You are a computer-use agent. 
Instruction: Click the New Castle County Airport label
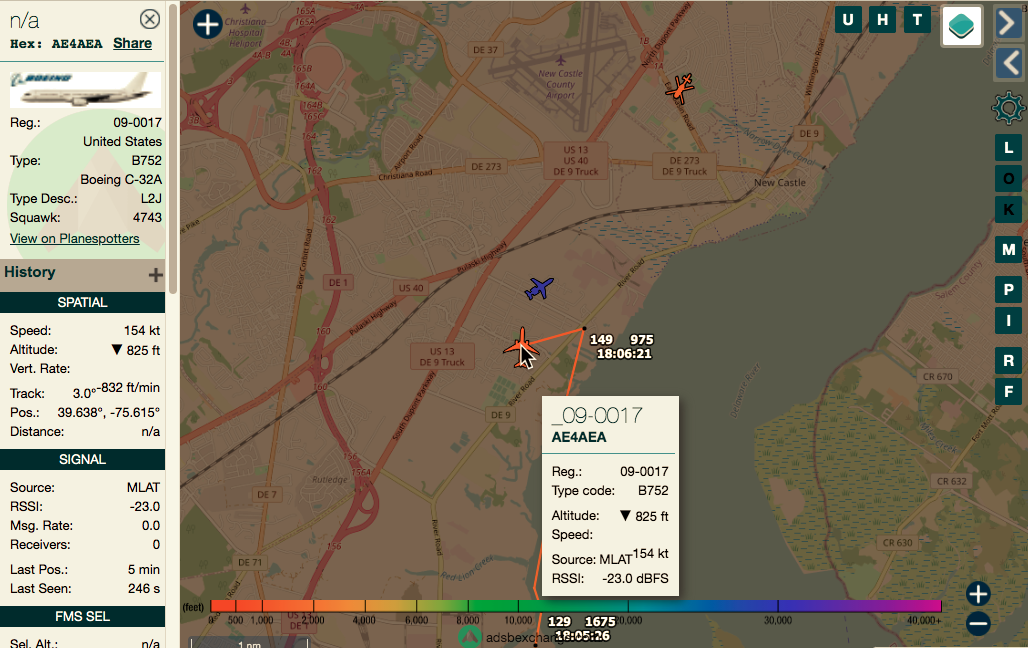561,84
